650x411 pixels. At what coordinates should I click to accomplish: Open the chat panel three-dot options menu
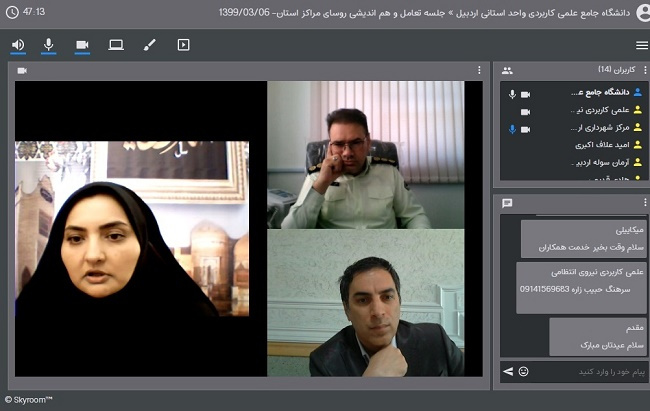642,203
